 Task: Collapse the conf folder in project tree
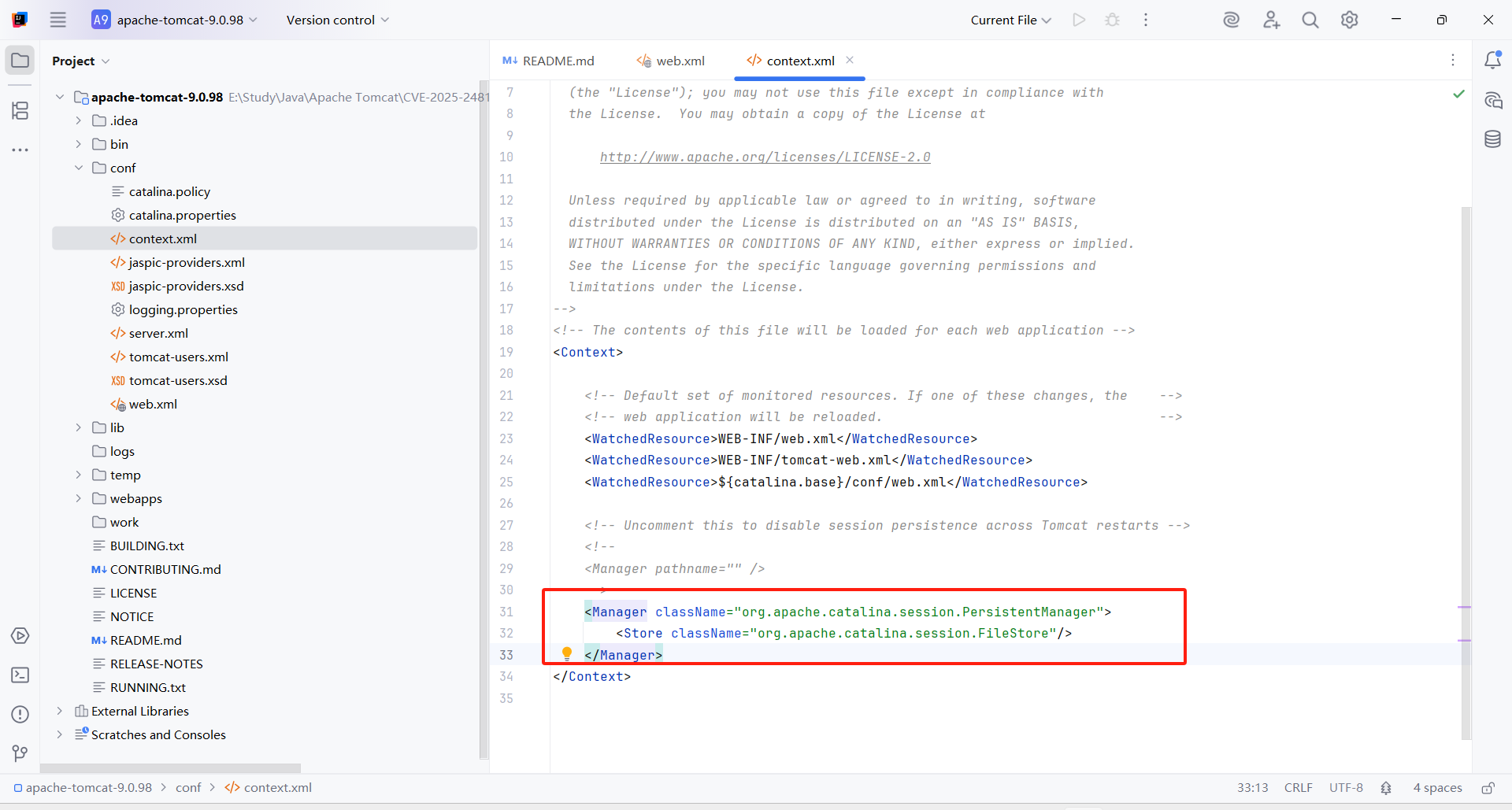coord(79,168)
